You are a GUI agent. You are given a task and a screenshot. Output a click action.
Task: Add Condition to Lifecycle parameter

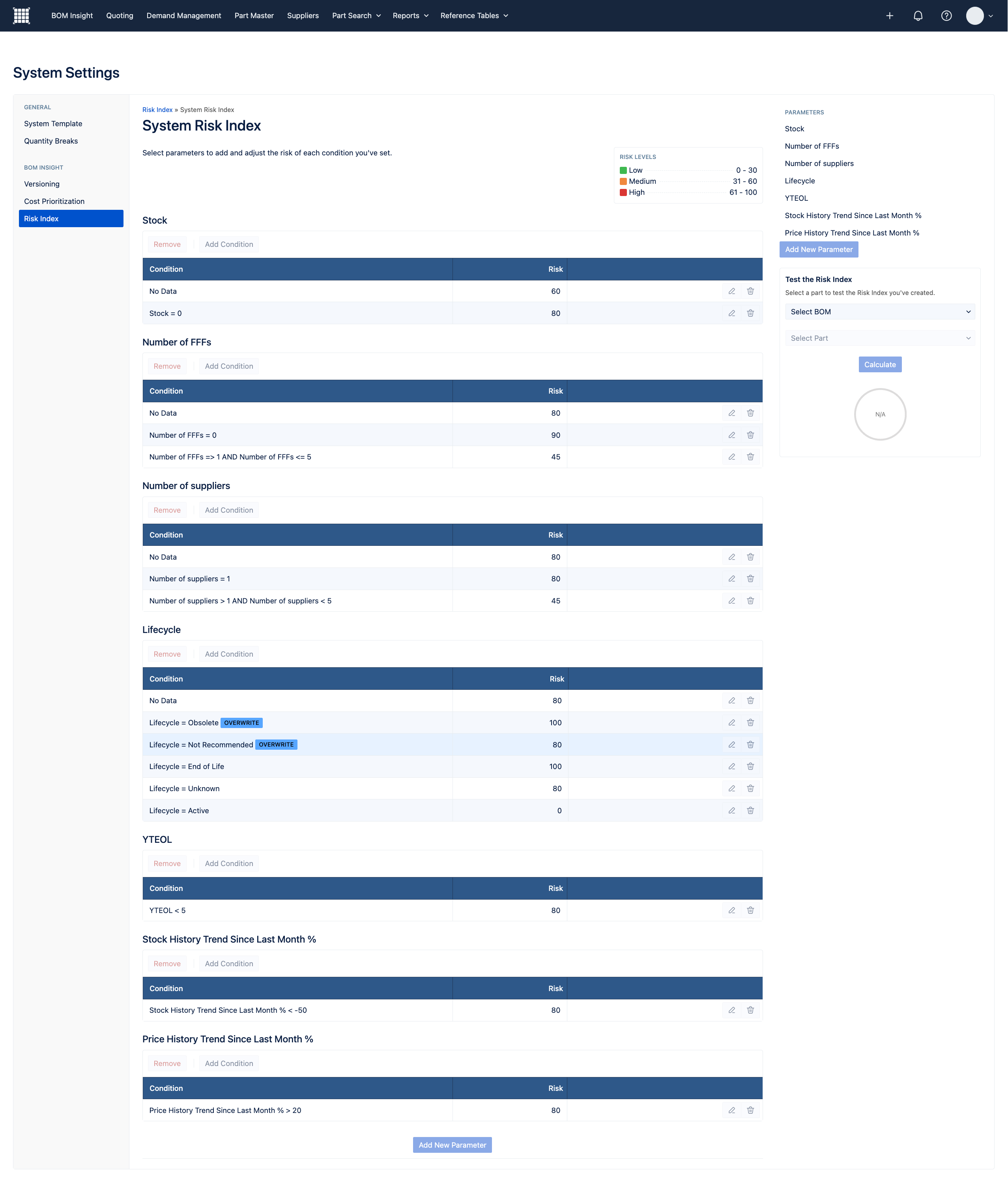229,654
